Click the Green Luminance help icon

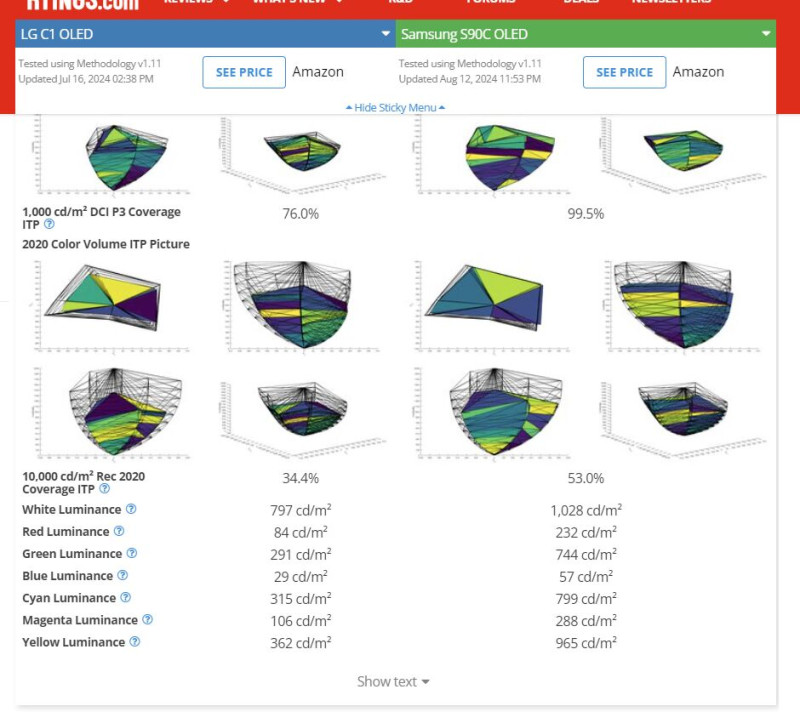(x=132, y=553)
